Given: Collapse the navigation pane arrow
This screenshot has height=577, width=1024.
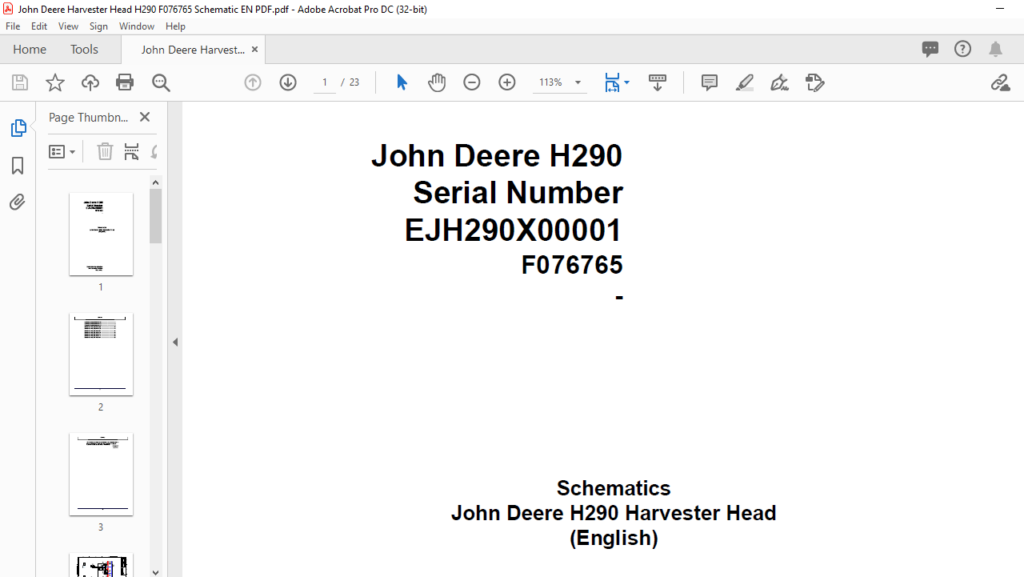Looking at the screenshot, I should click(175, 342).
